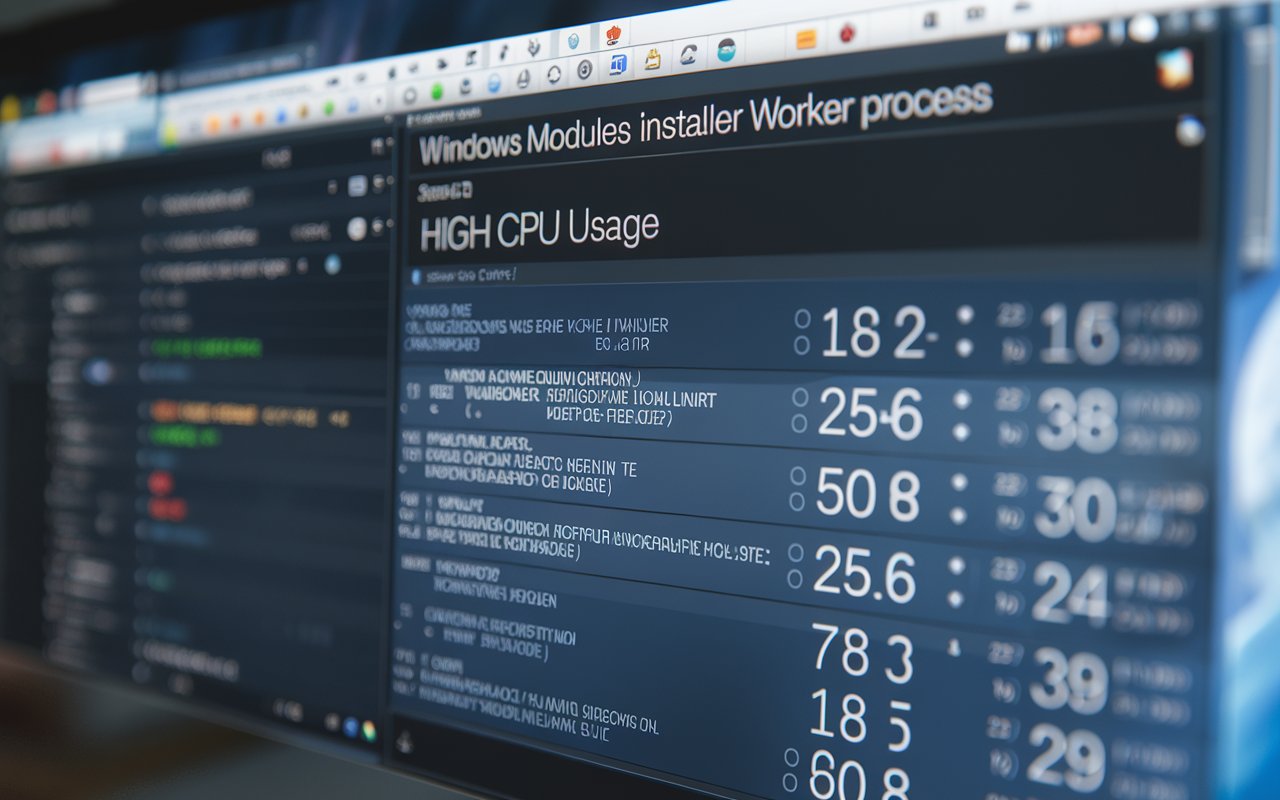Click the large 30 in the right column
Screen dimensions: 1280x800
tap(1075, 508)
